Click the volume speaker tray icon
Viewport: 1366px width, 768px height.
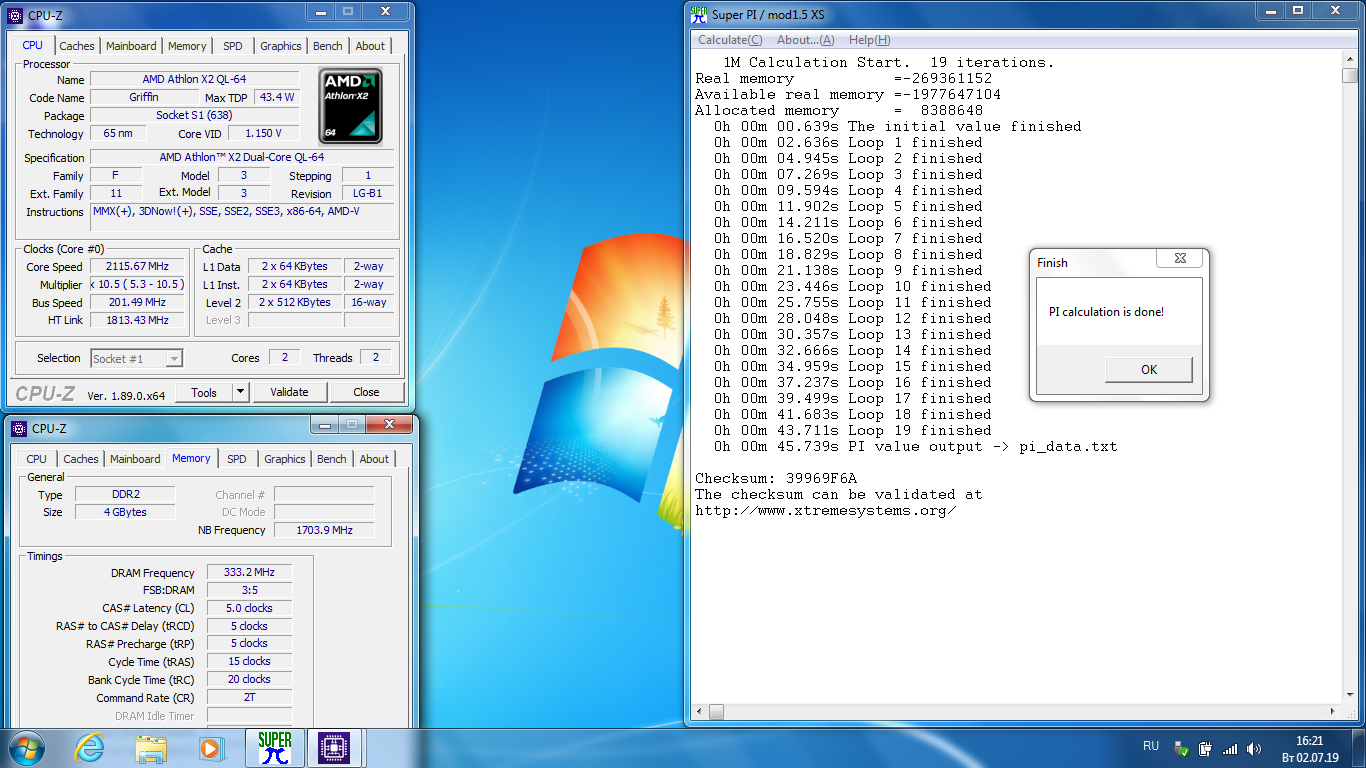click(x=1252, y=748)
